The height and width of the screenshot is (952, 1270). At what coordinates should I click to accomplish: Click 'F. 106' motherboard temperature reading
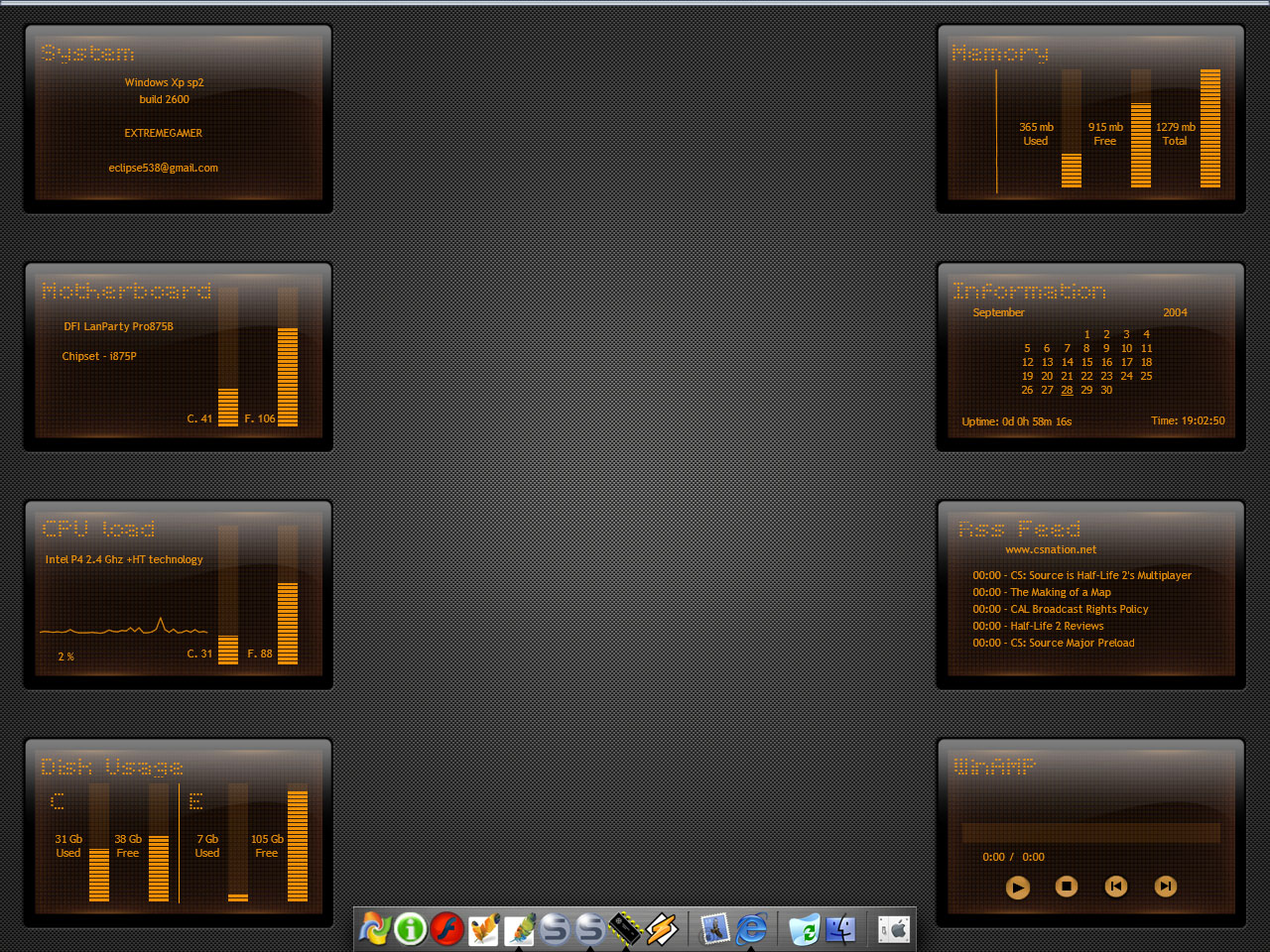click(x=260, y=418)
